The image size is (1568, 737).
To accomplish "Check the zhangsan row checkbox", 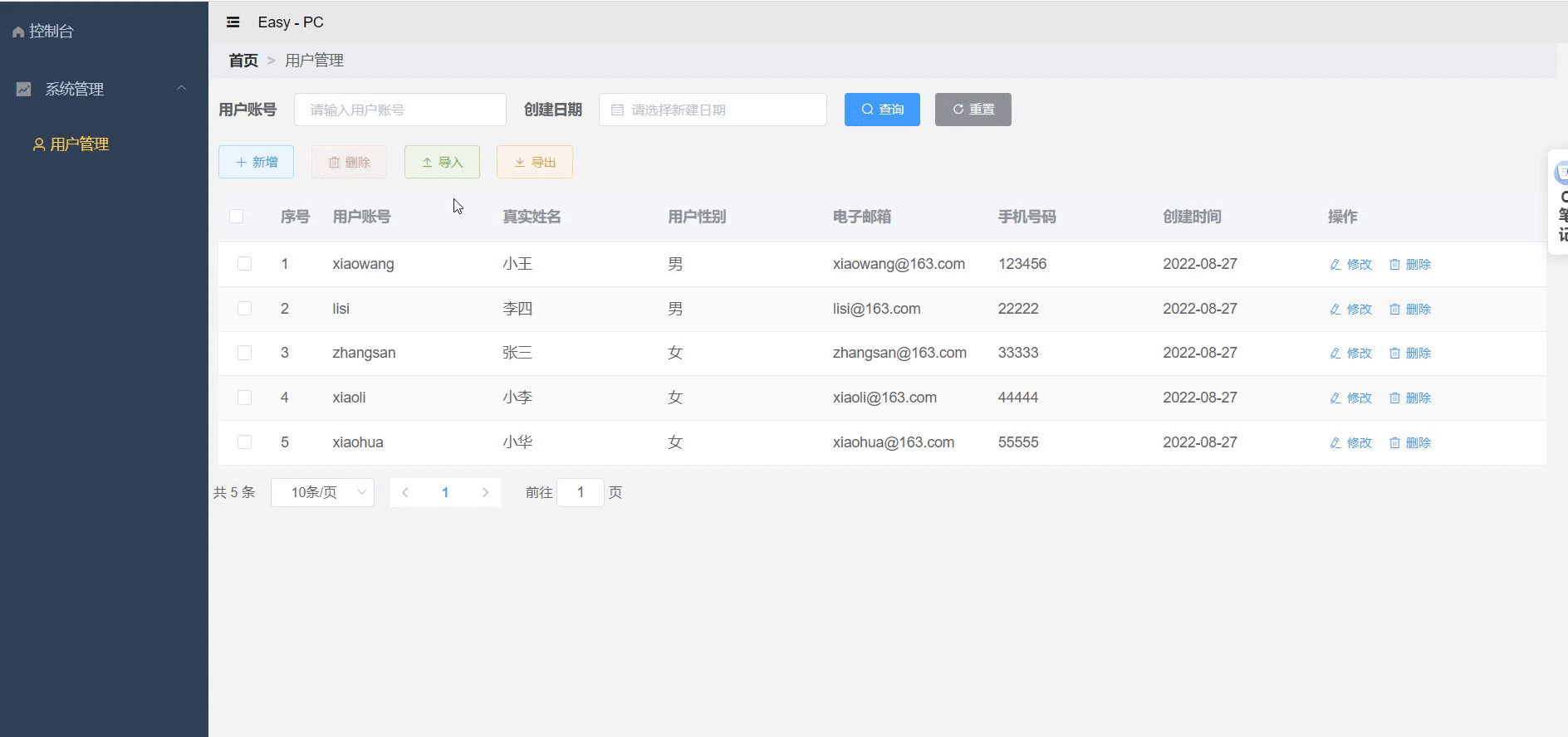I will pyautogui.click(x=244, y=353).
